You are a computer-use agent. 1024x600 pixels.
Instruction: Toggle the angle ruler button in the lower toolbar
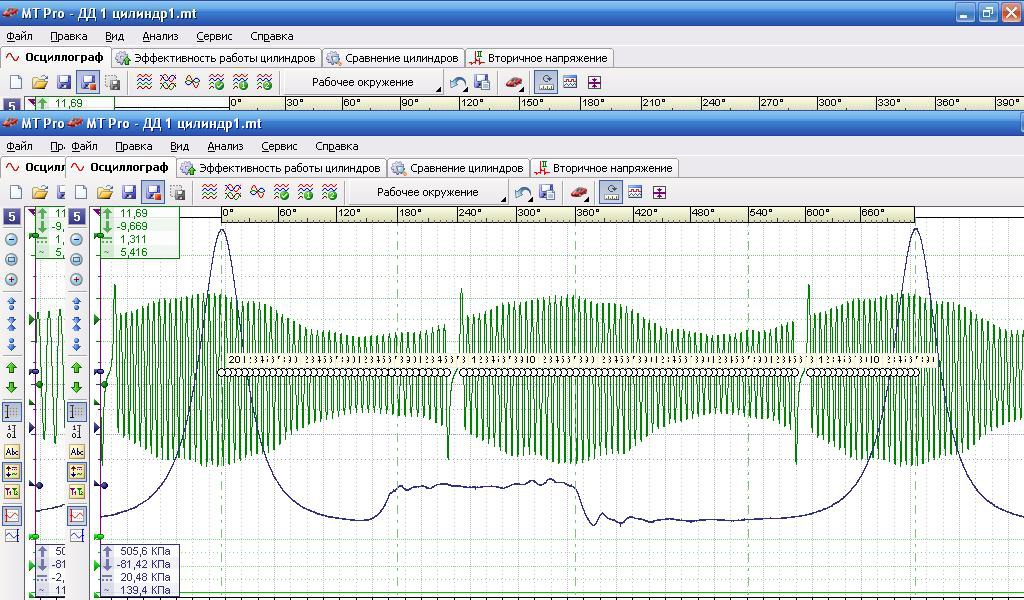tap(610, 192)
